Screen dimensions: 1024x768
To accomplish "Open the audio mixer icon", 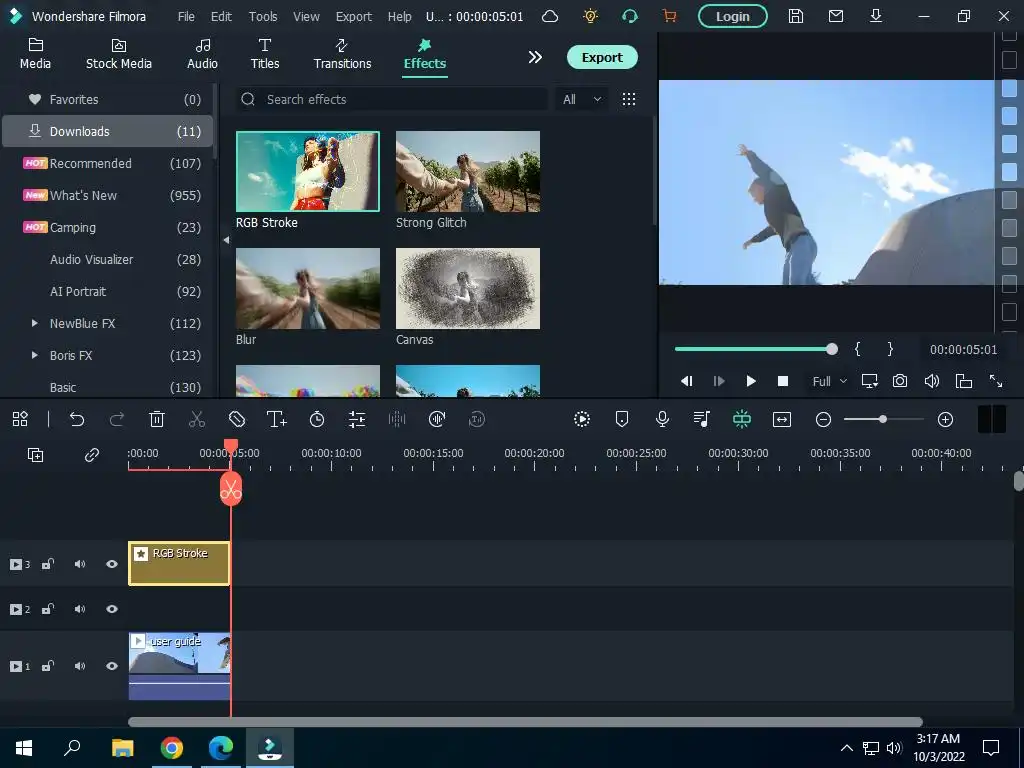I will point(702,419).
